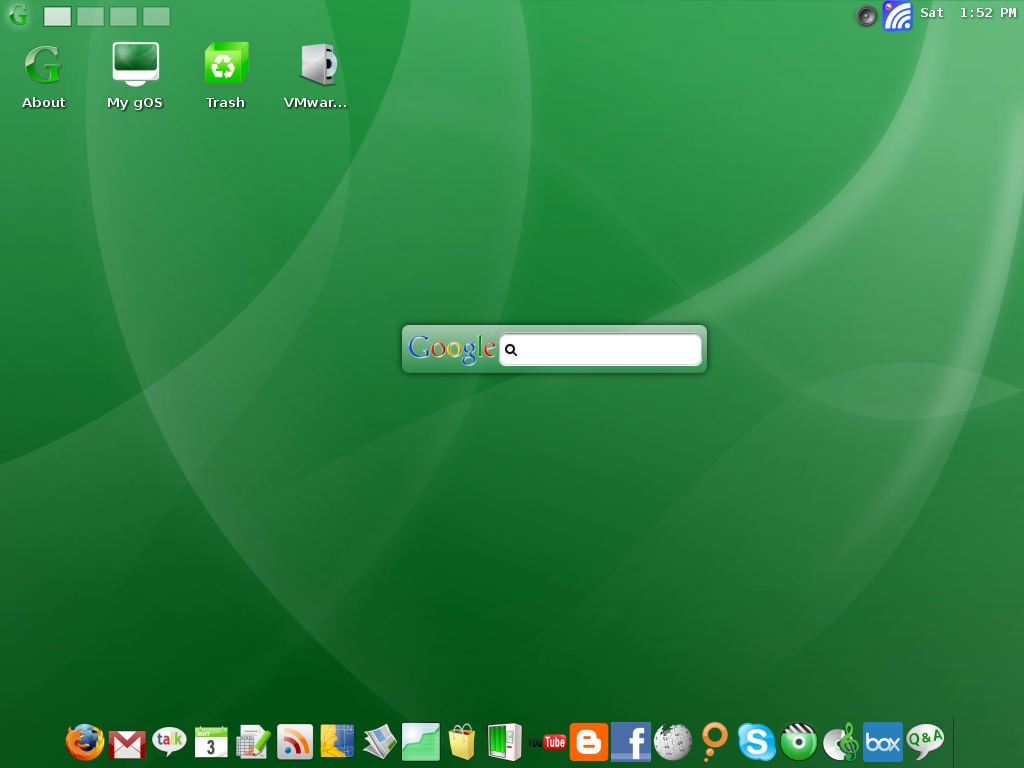Open Google Talk in the dock
1024x768 pixels.
[x=169, y=742]
